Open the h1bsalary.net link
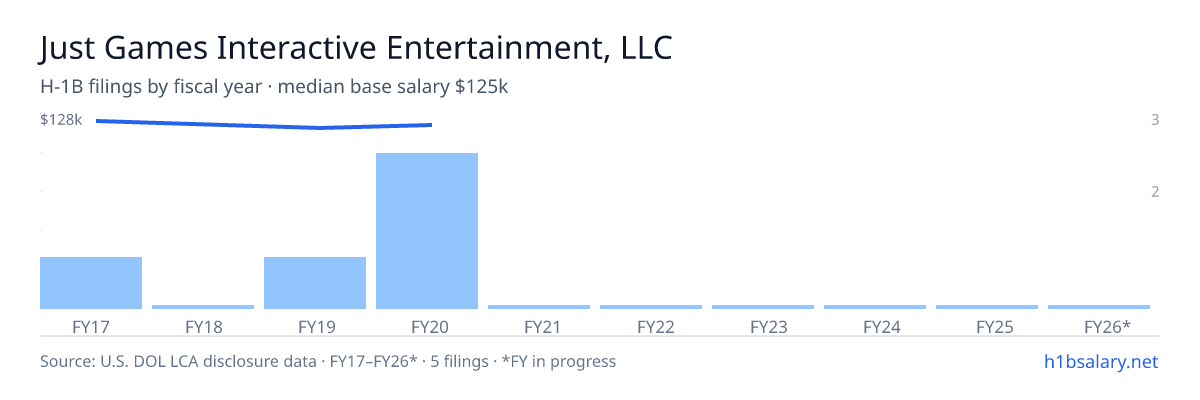 [x=1099, y=361]
